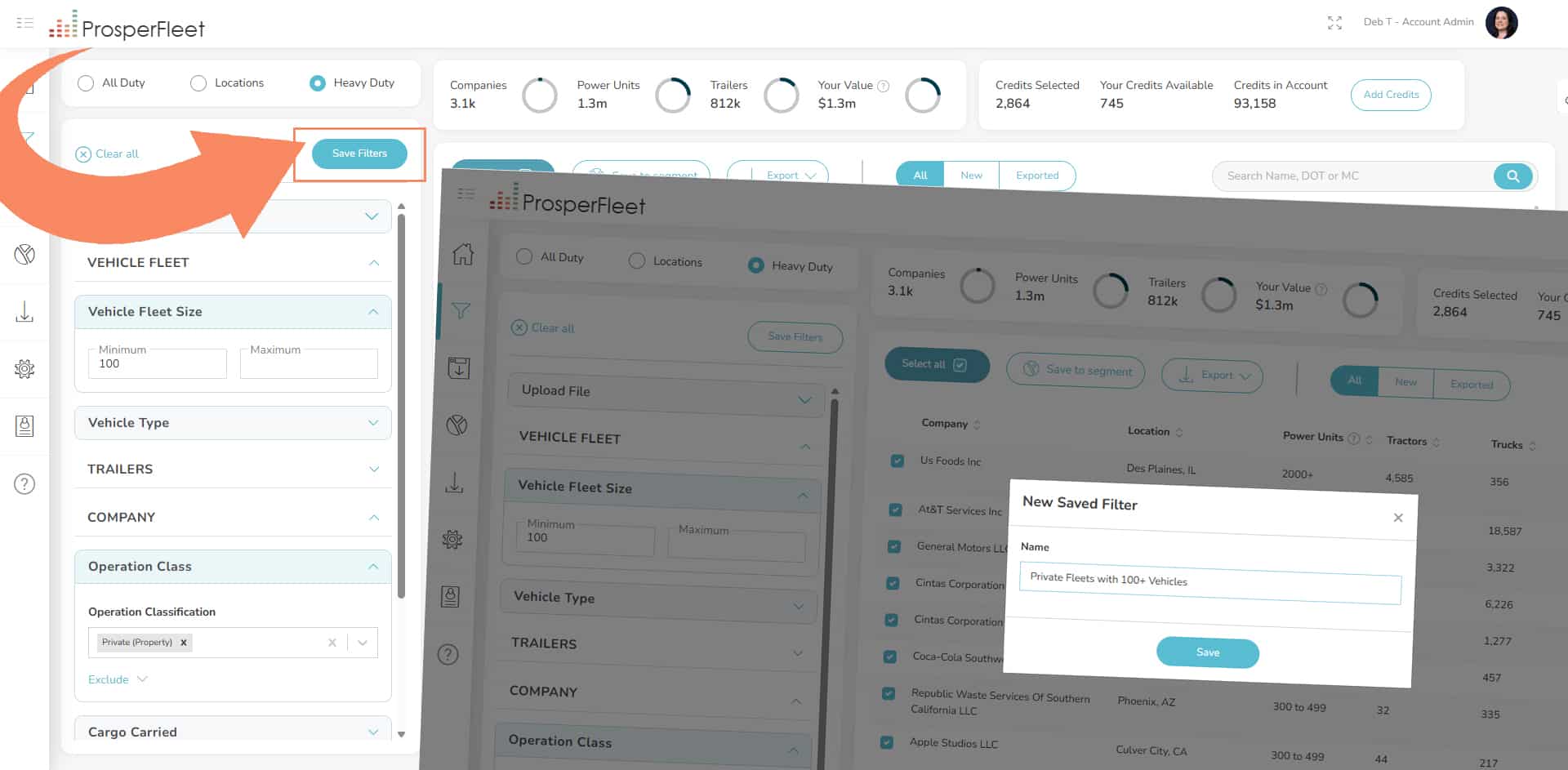This screenshot has height=770, width=1568.
Task: Click the contact badge icon in tilted window sidebar
Action: pos(450,597)
